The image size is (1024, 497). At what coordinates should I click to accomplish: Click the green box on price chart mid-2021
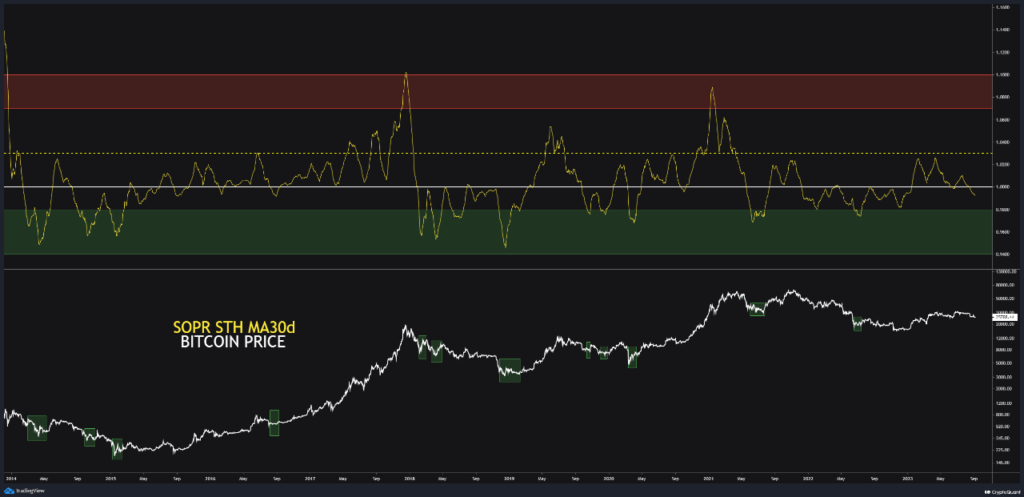(x=757, y=309)
